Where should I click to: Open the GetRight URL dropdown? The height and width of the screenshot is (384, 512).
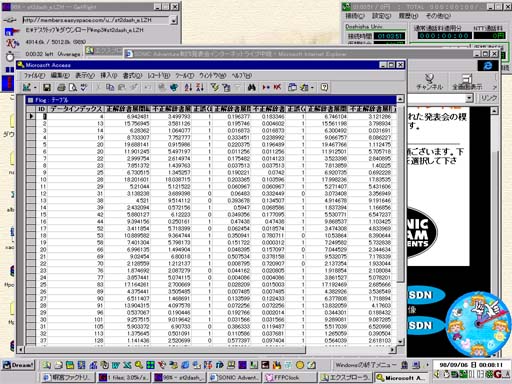[x=174, y=21]
